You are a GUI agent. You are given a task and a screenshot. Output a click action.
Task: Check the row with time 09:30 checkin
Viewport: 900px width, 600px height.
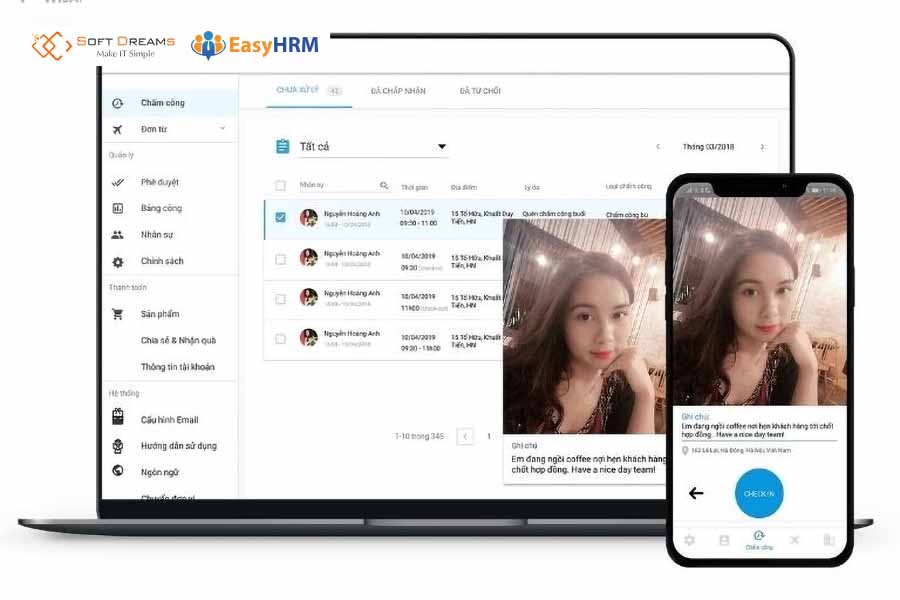(280, 260)
